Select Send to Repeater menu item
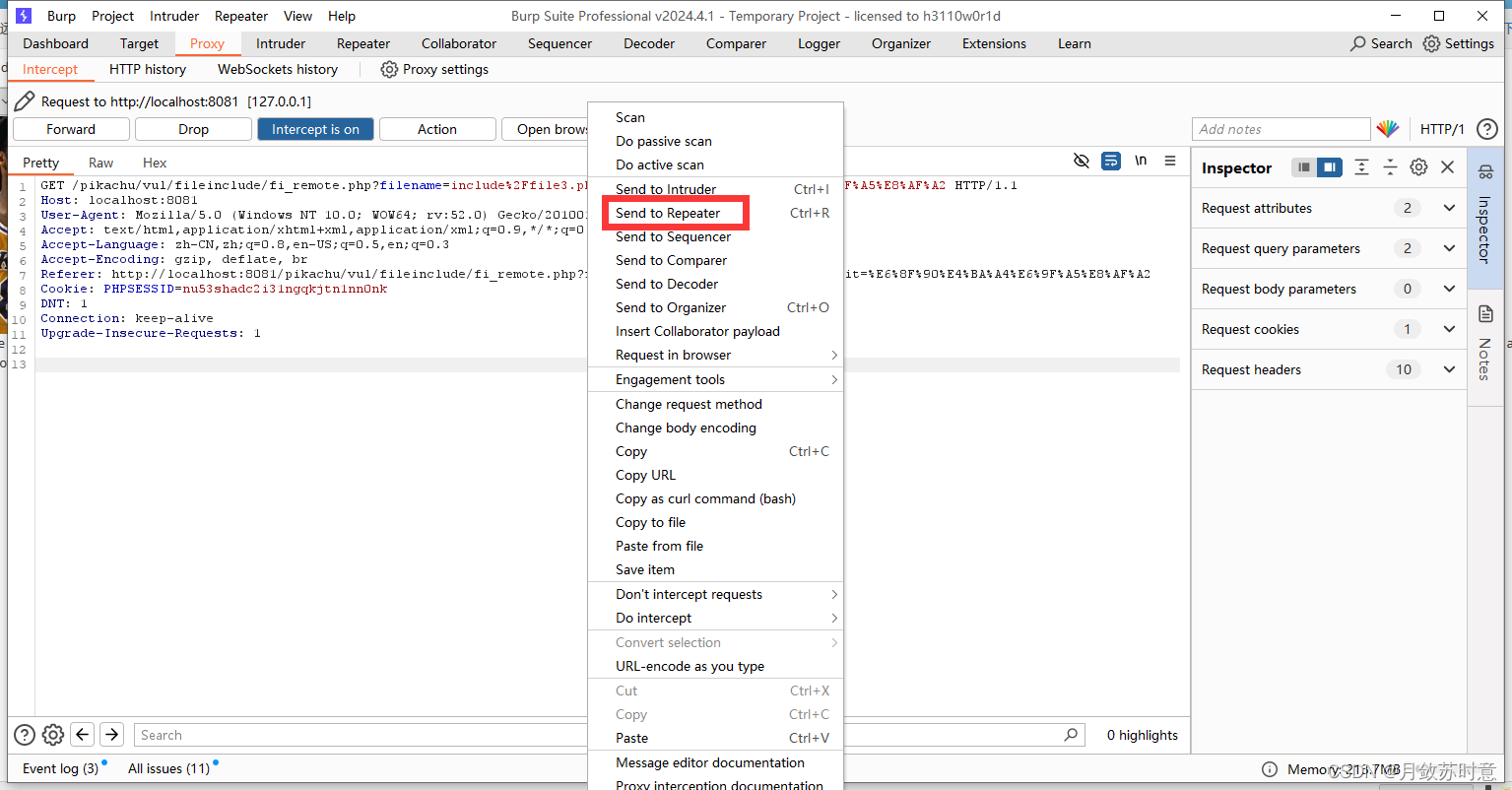 (x=716, y=213)
